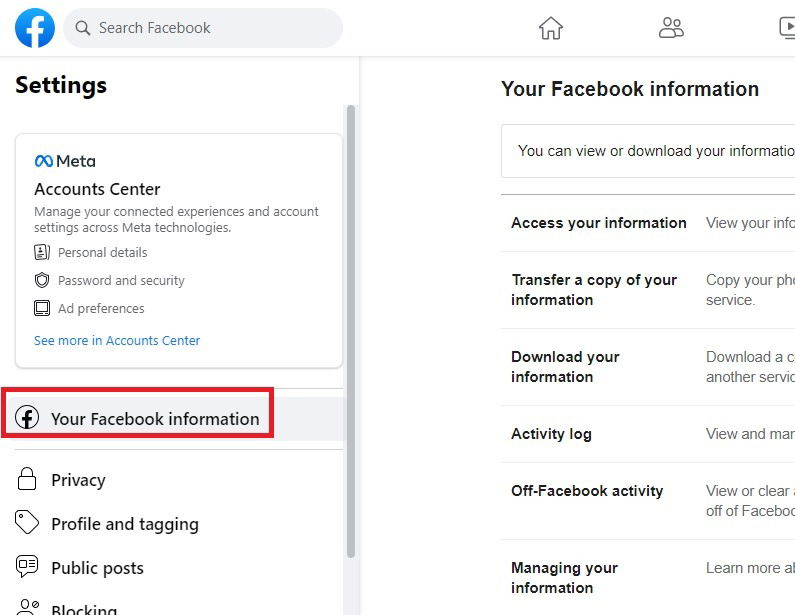Open See more in Accounts Center link
795x615 pixels.
[117, 341]
